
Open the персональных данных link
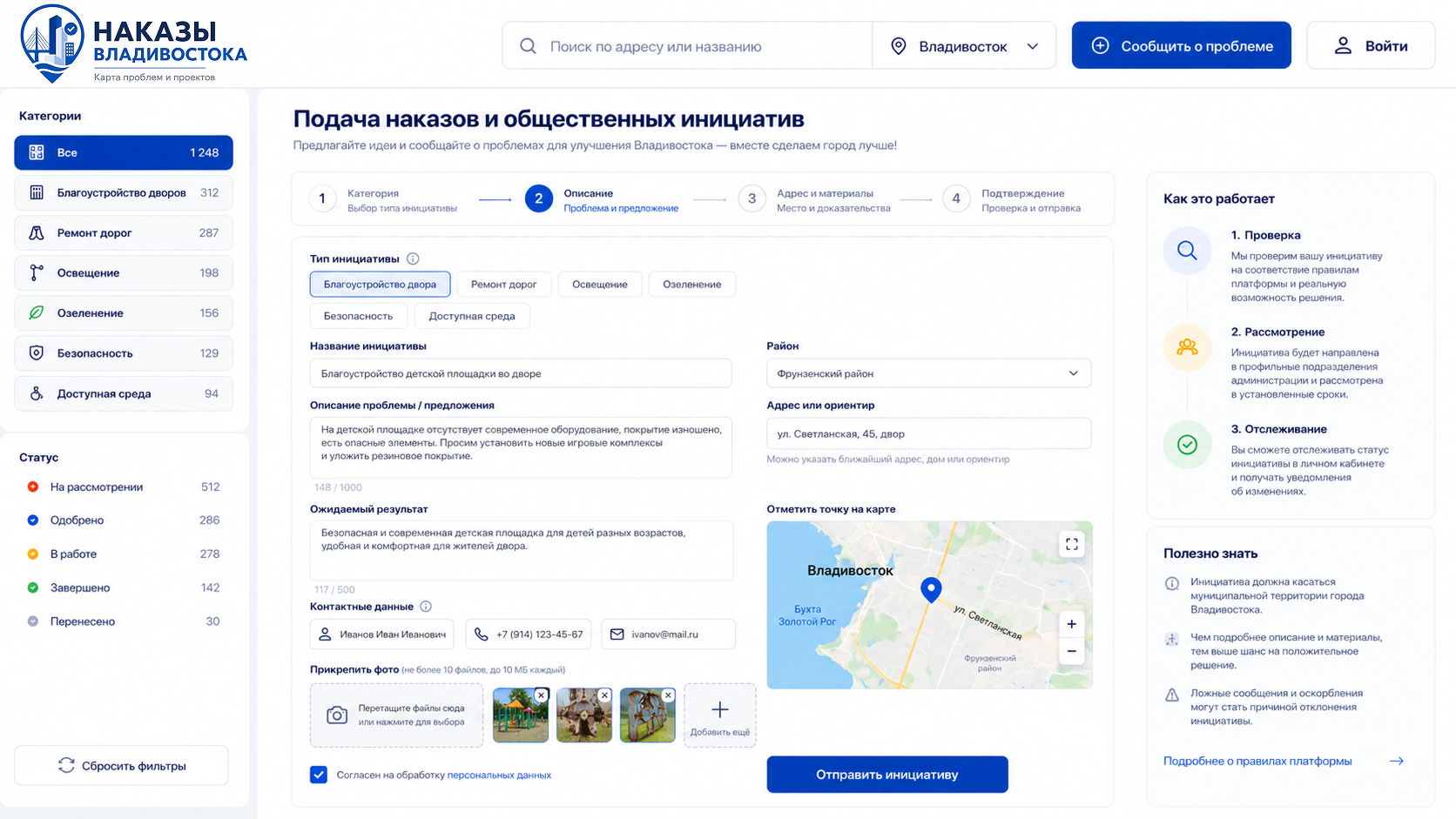tap(499, 775)
